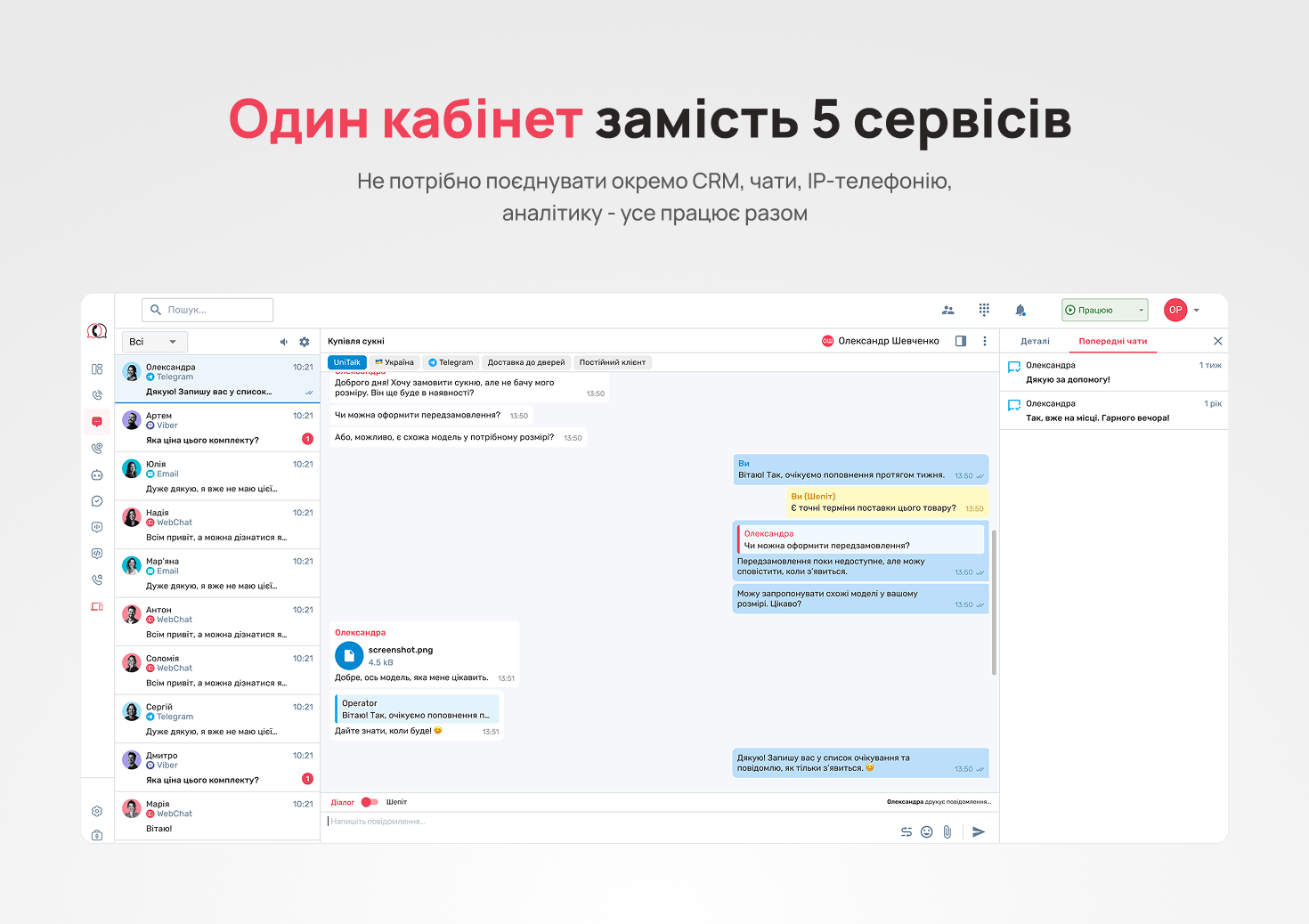Image resolution: width=1309 pixels, height=924 pixels.
Task: Open quick replies icon in message bar
Action: [x=907, y=831]
